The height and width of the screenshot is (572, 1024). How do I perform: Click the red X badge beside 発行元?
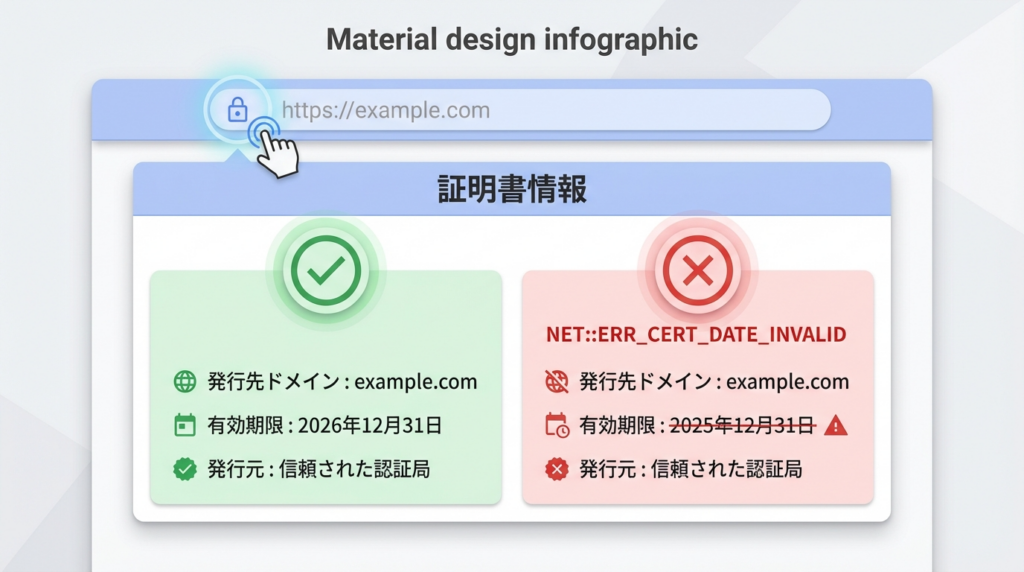click(556, 469)
